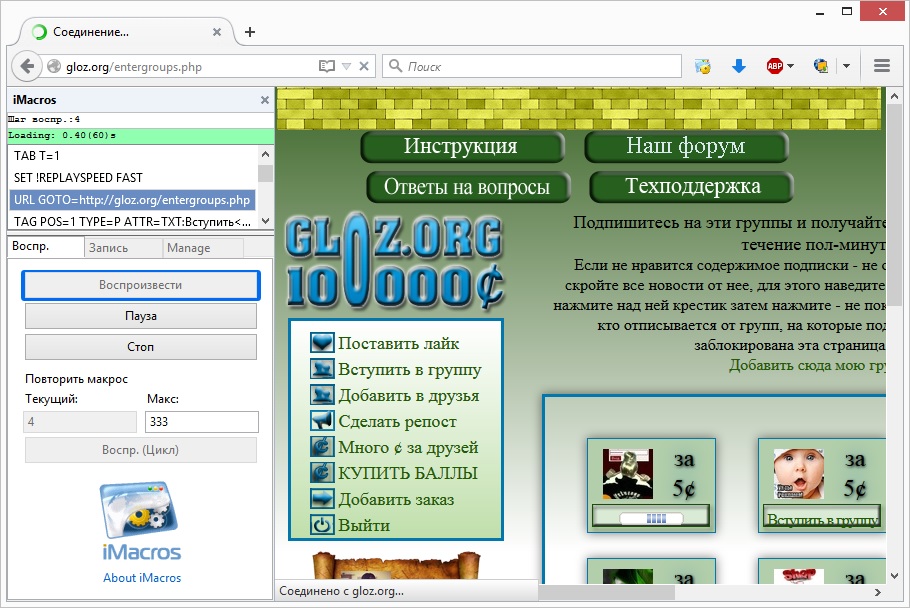Click the folder with smiley toolbar icon
The image size is (910, 608).
click(x=703, y=66)
